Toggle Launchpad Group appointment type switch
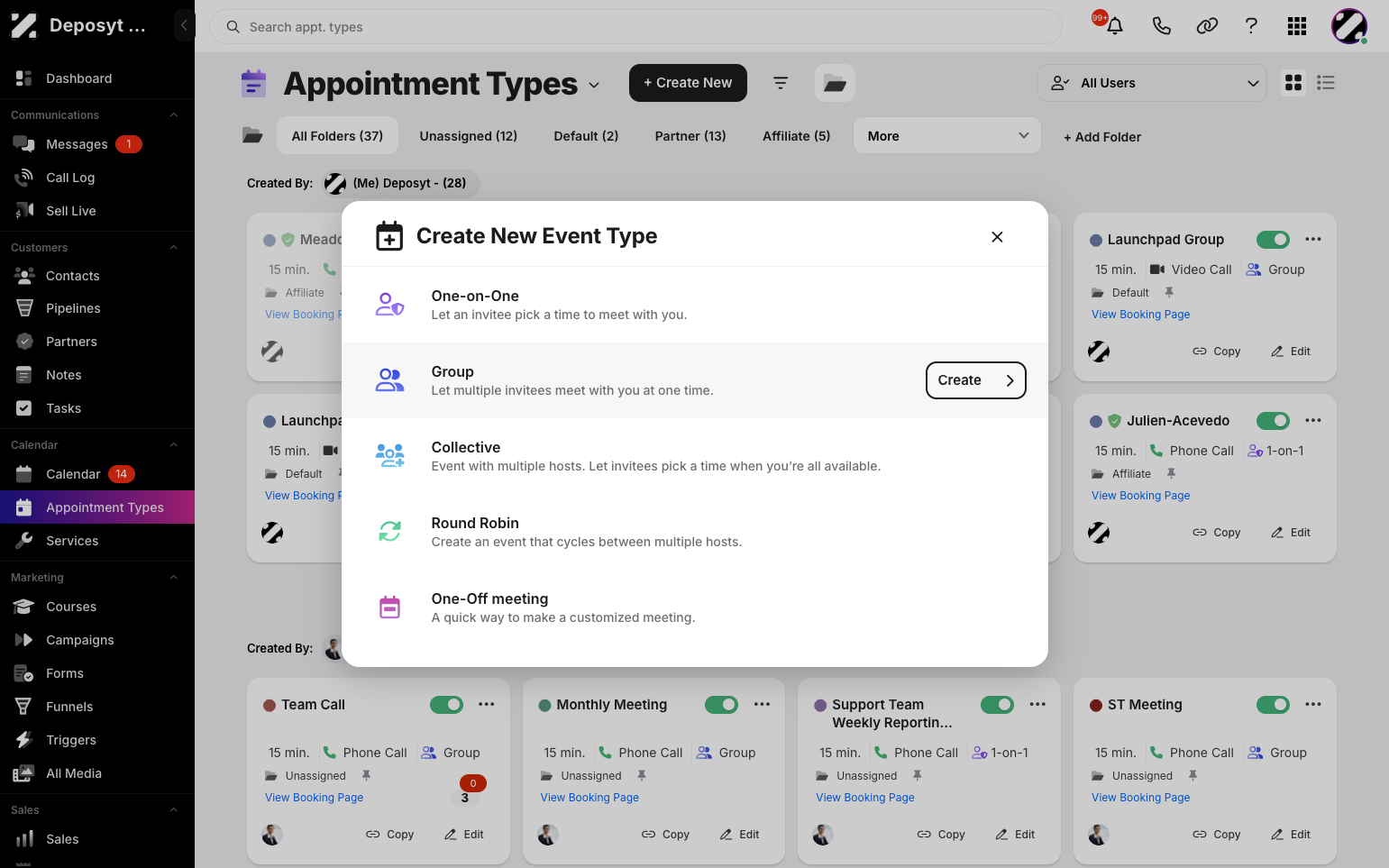 click(x=1273, y=240)
